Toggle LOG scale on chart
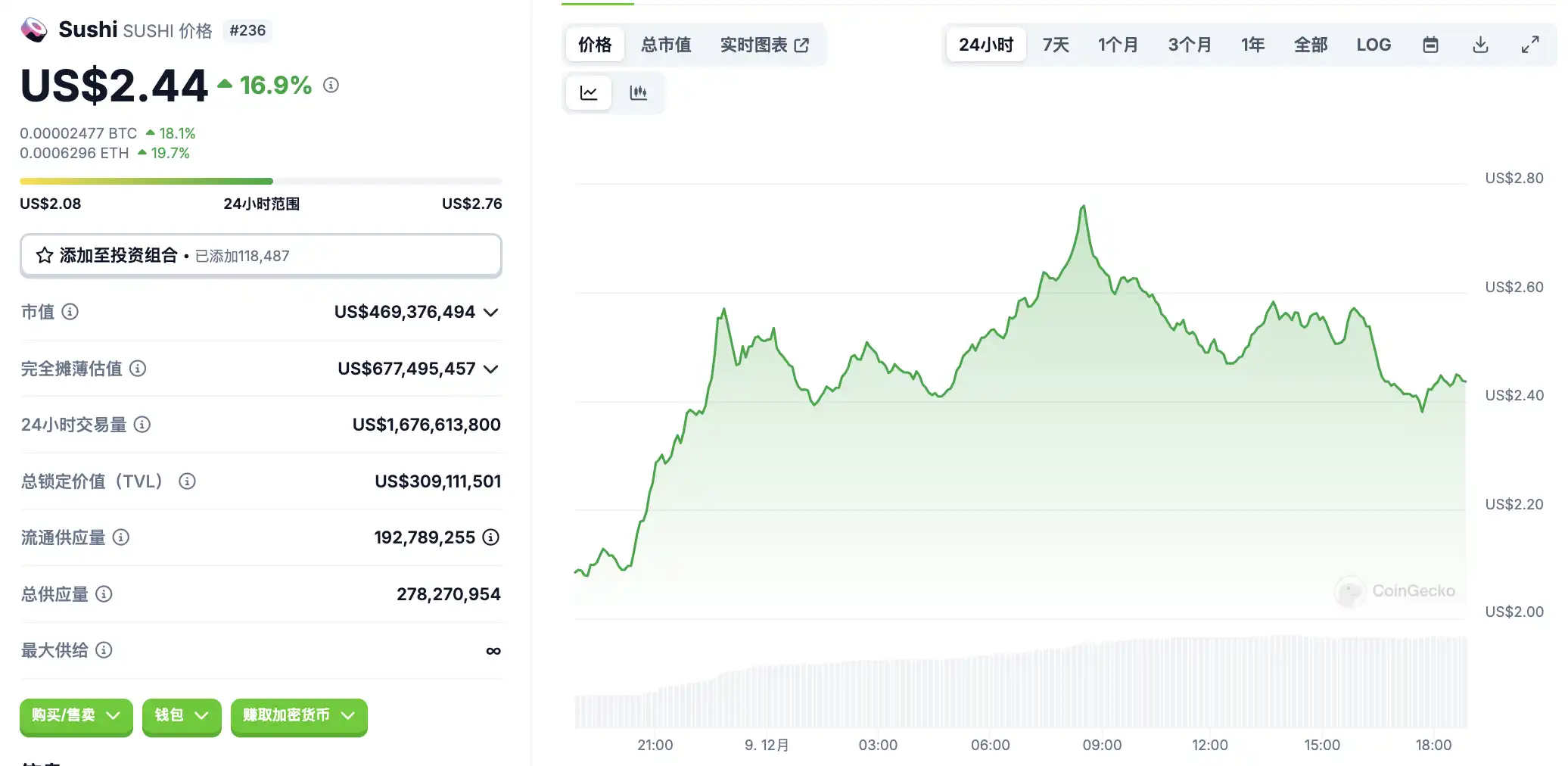The width and height of the screenshot is (1568, 766). point(1374,45)
